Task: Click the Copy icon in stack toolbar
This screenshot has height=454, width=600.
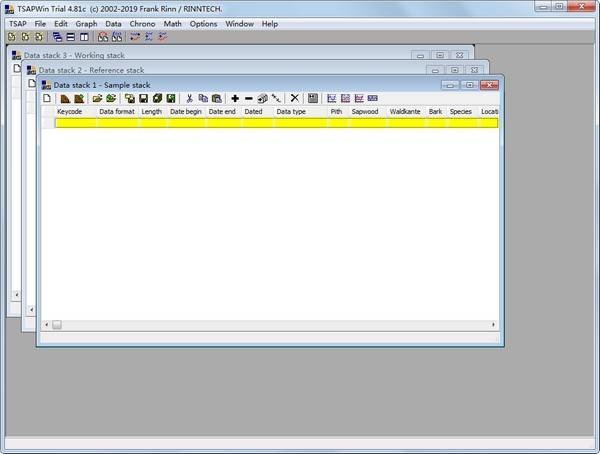Action: tap(203, 98)
